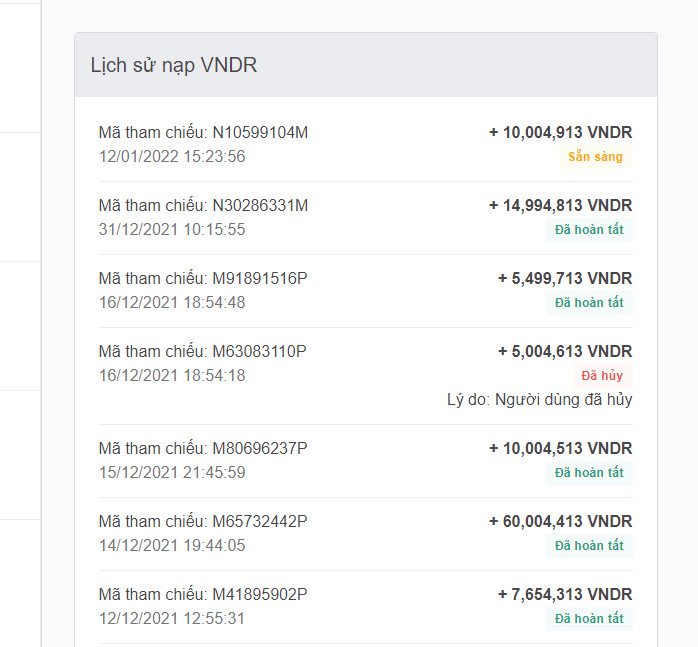The image size is (698, 647).
Task: Click the 'Đã hoàn tất' badge for 60,004,413 VNDR
Action: (x=589, y=546)
